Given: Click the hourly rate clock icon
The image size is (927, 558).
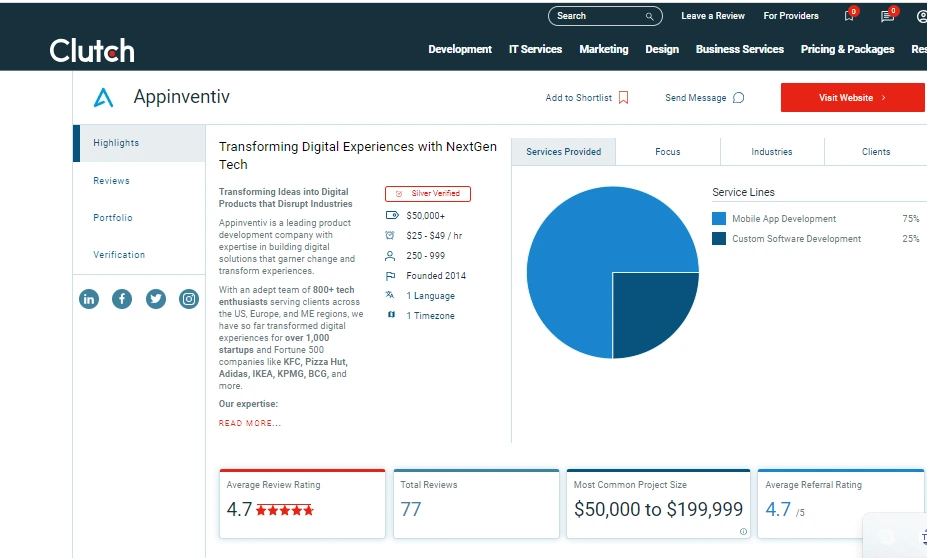Looking at the screenshot, I should click(x=390, y=235).
